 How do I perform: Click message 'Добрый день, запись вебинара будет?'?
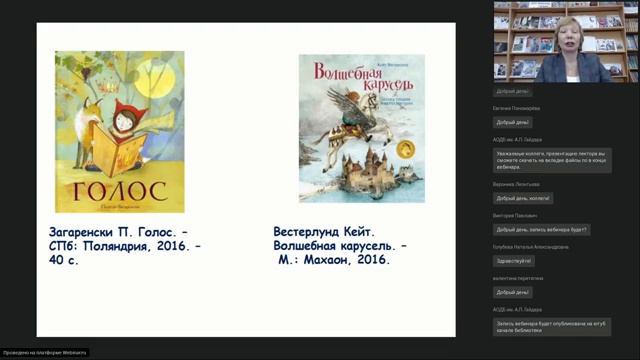(541, 230)
